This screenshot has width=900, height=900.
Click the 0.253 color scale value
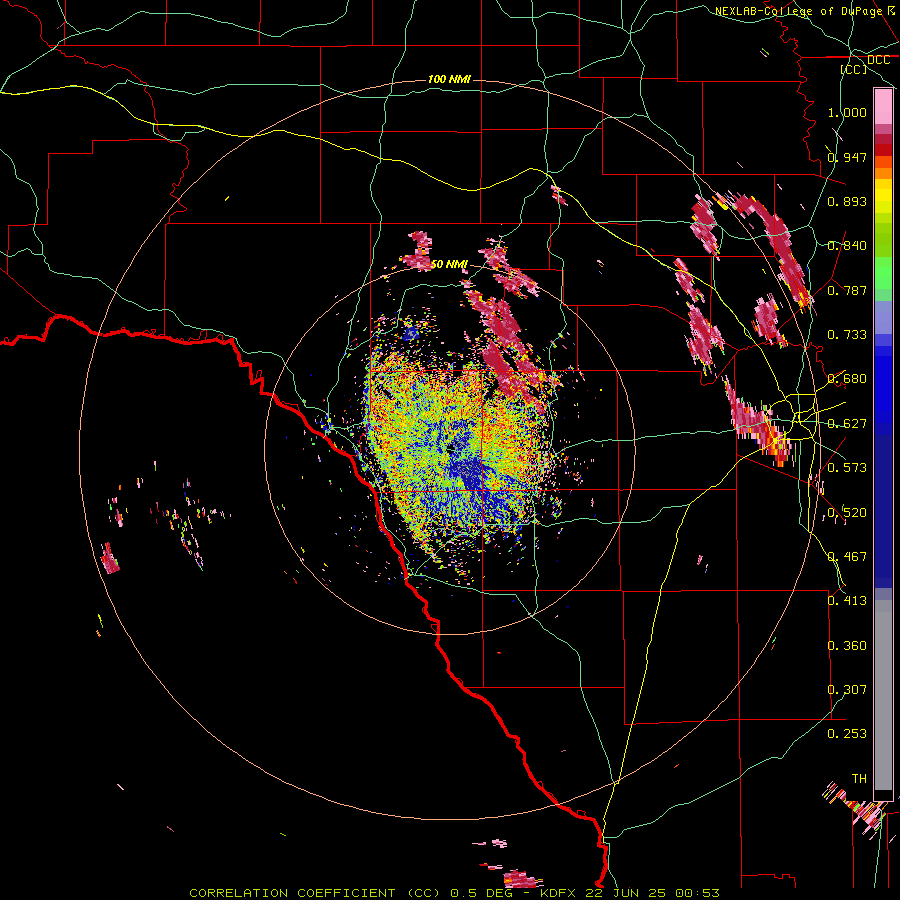[847, 734]
